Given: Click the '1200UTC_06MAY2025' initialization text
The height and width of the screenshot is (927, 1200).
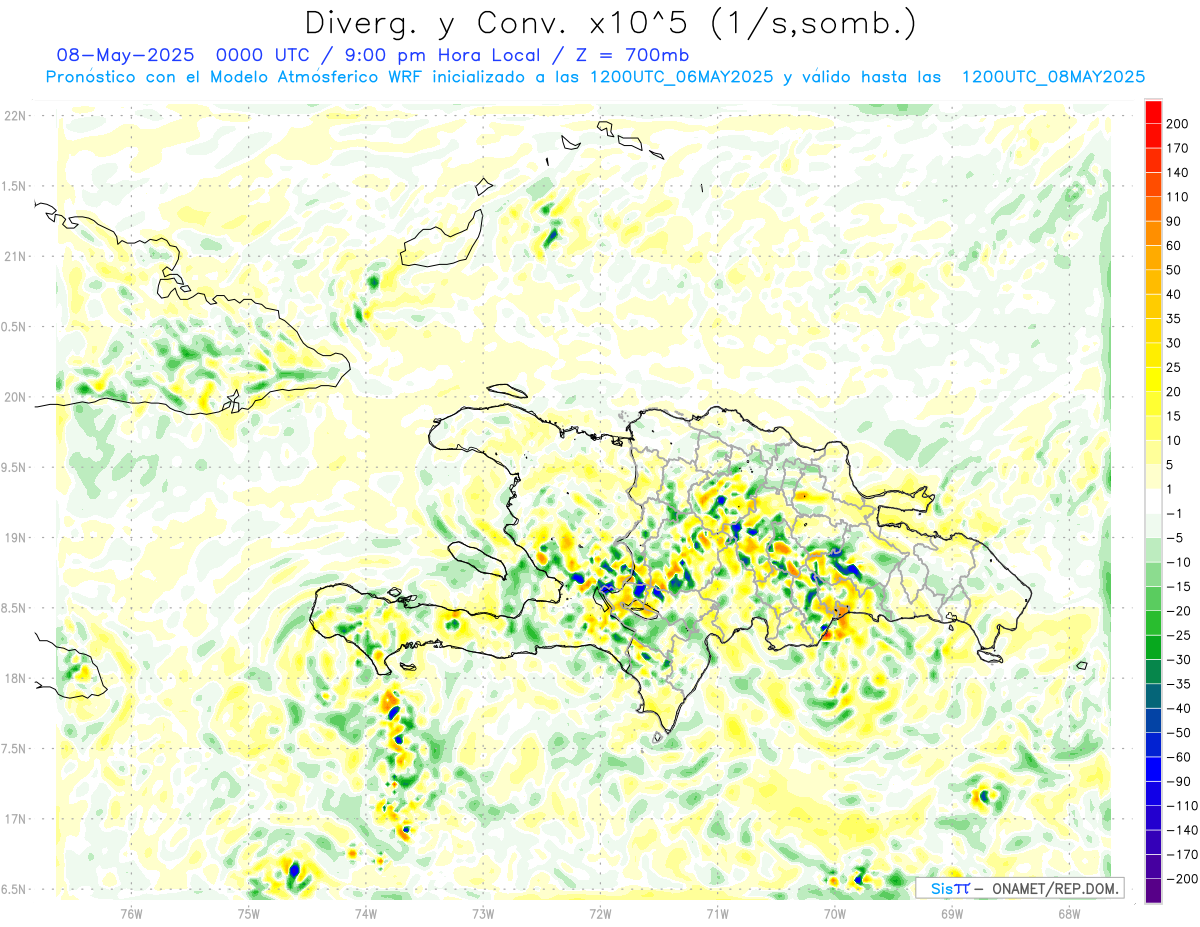Looking at the screenshot, I should [x=682, y=77].
